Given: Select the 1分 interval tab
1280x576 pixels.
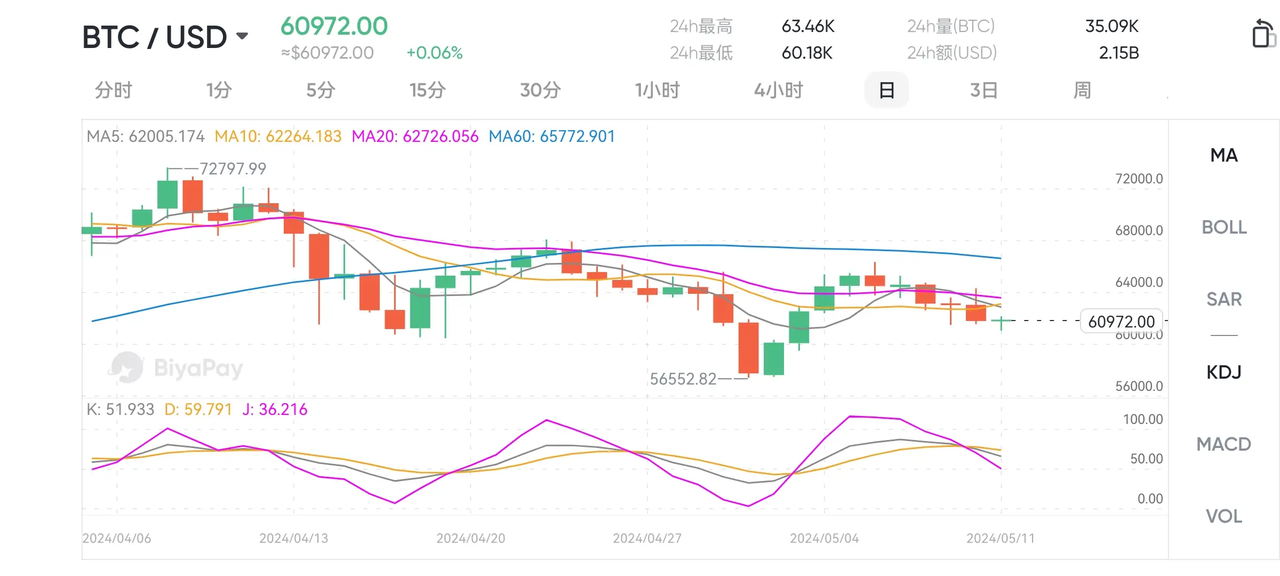Looking at the screenshot, I should [219, 90].
